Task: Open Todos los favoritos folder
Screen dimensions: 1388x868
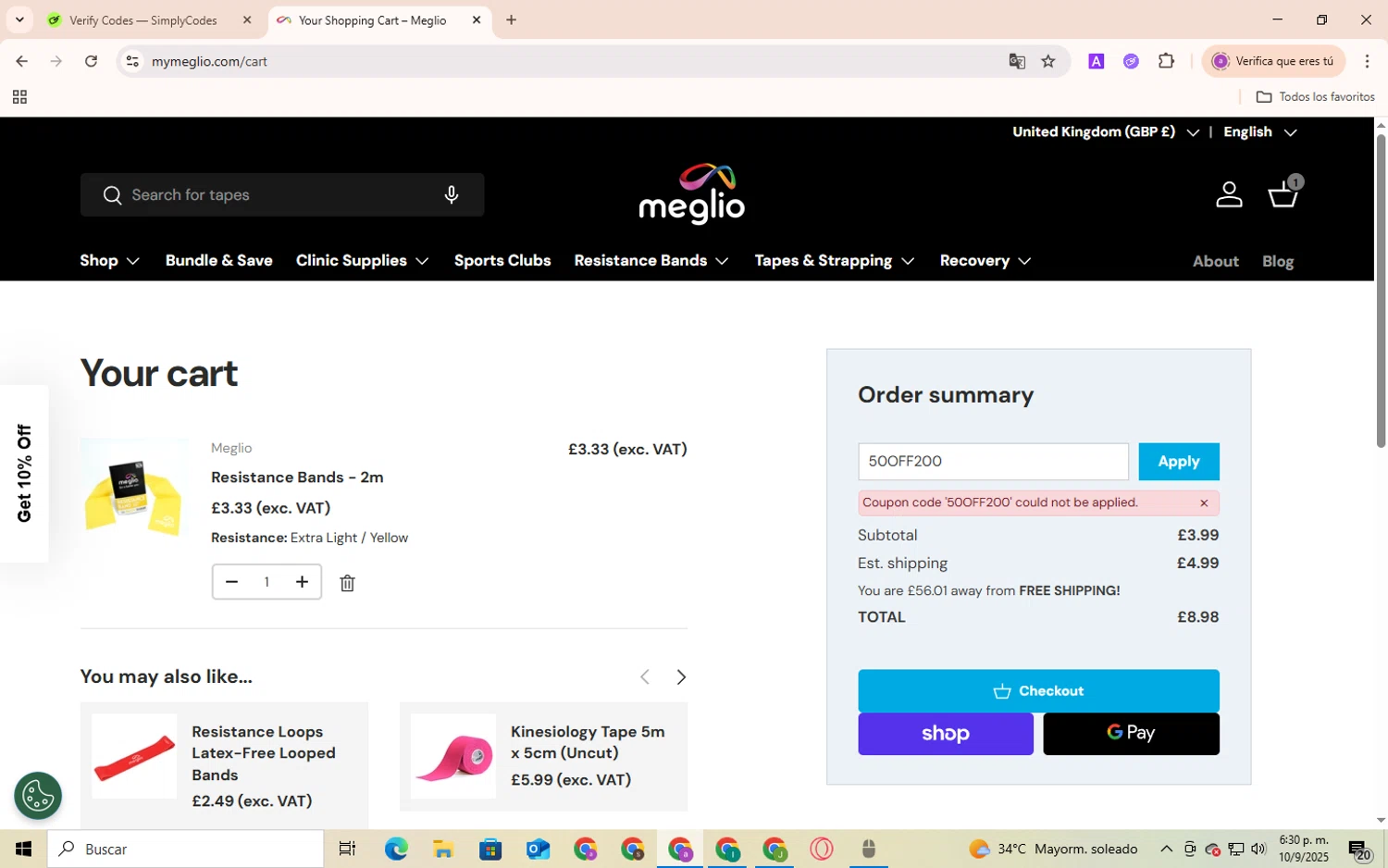Action: [1315, 97]
